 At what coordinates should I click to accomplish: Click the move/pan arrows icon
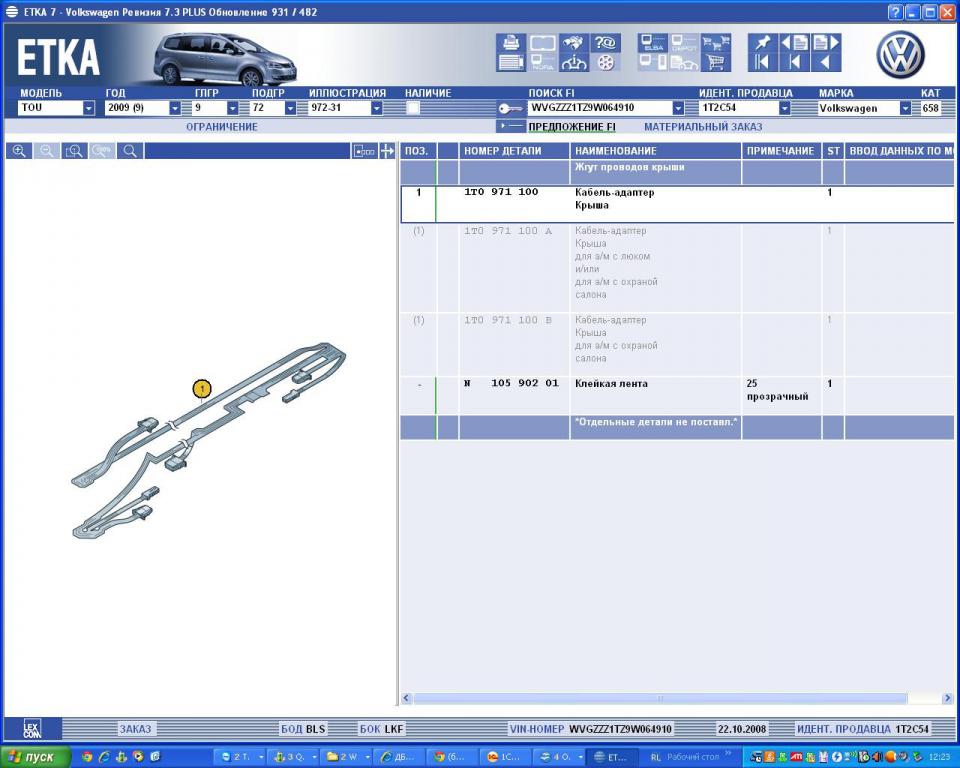(x=387, y=151)
